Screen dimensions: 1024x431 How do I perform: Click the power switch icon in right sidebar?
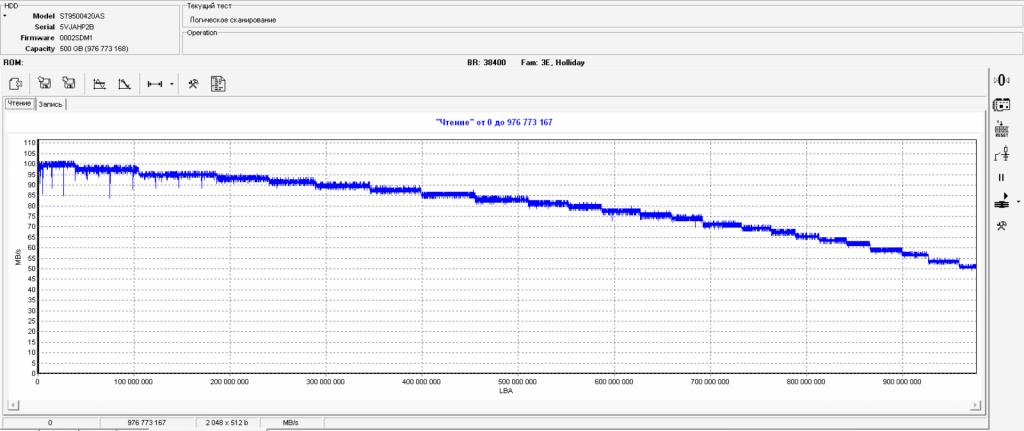pyautogui.click(x=1000, y=154)
